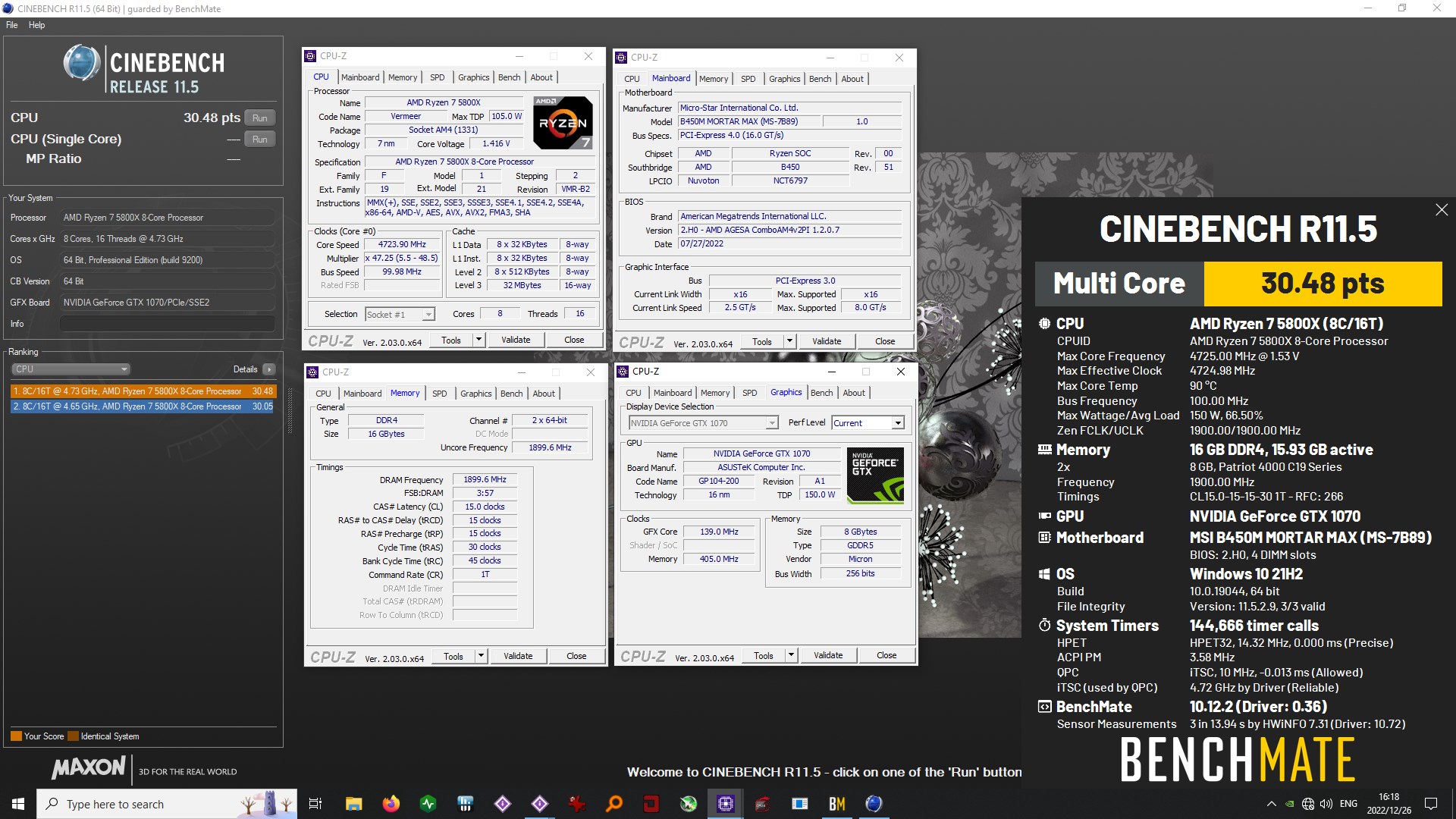
Task: Open Tools dropdown arrow in the Memory CPU-Z window
Action: point(481,656)
